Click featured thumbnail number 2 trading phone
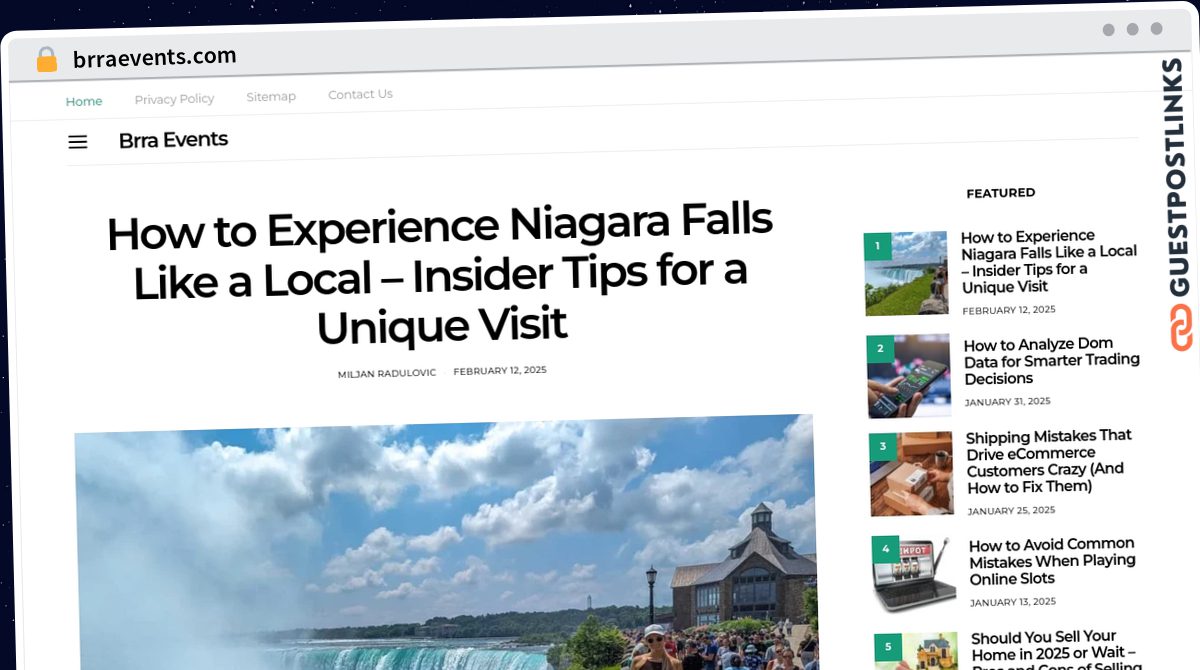Viewport: 1200px width, 670px height. tap(909, 375)
